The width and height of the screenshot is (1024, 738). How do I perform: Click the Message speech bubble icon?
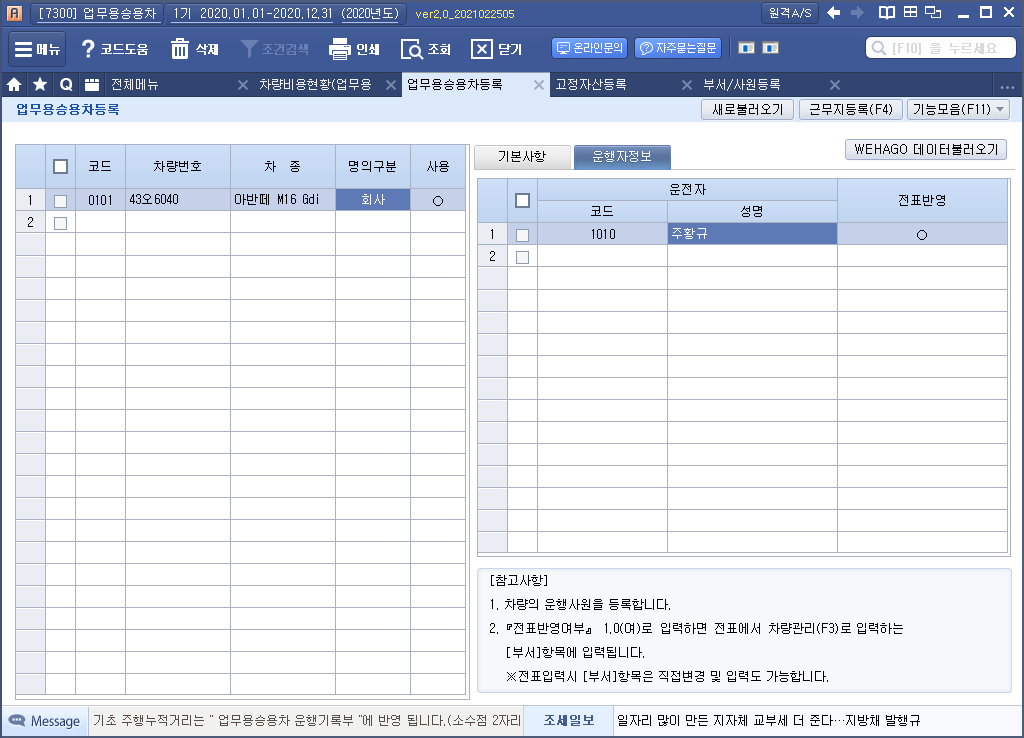(x=17, y=720)
